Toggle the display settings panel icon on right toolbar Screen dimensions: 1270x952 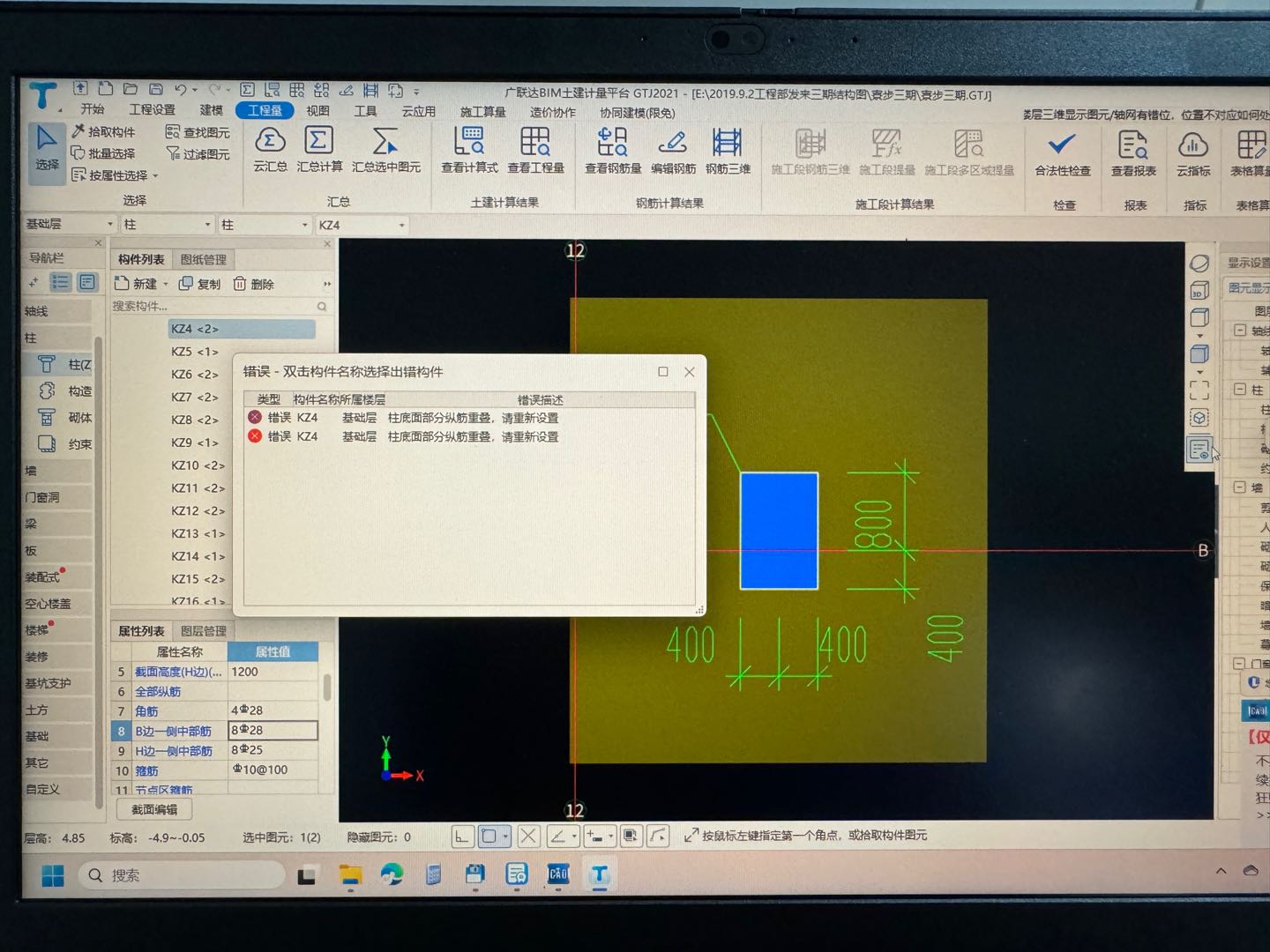click(1199, 450)
